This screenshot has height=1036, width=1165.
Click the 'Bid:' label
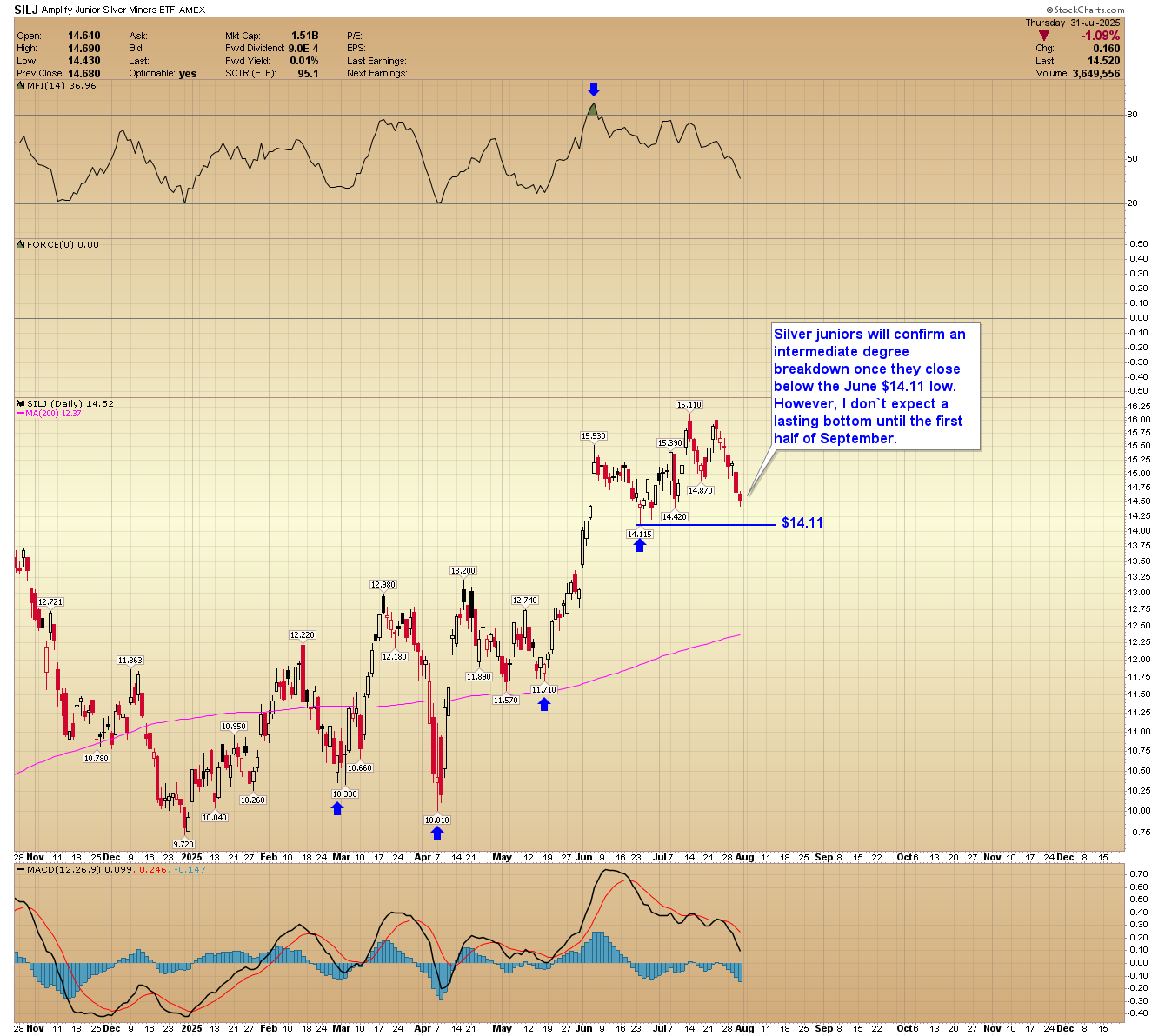pyautogui.click(x=136, y=49)
